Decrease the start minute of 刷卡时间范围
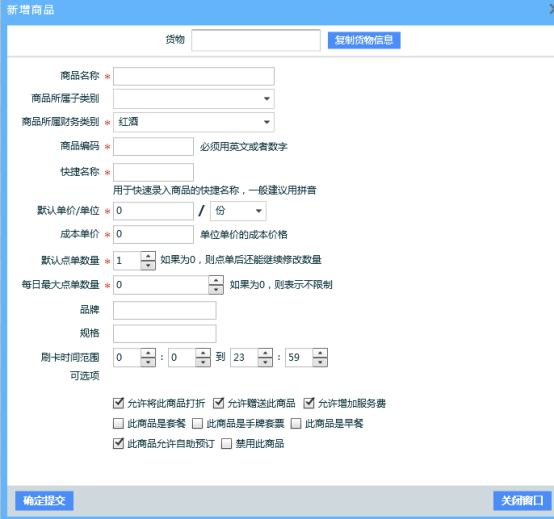 tap(203, 362)
